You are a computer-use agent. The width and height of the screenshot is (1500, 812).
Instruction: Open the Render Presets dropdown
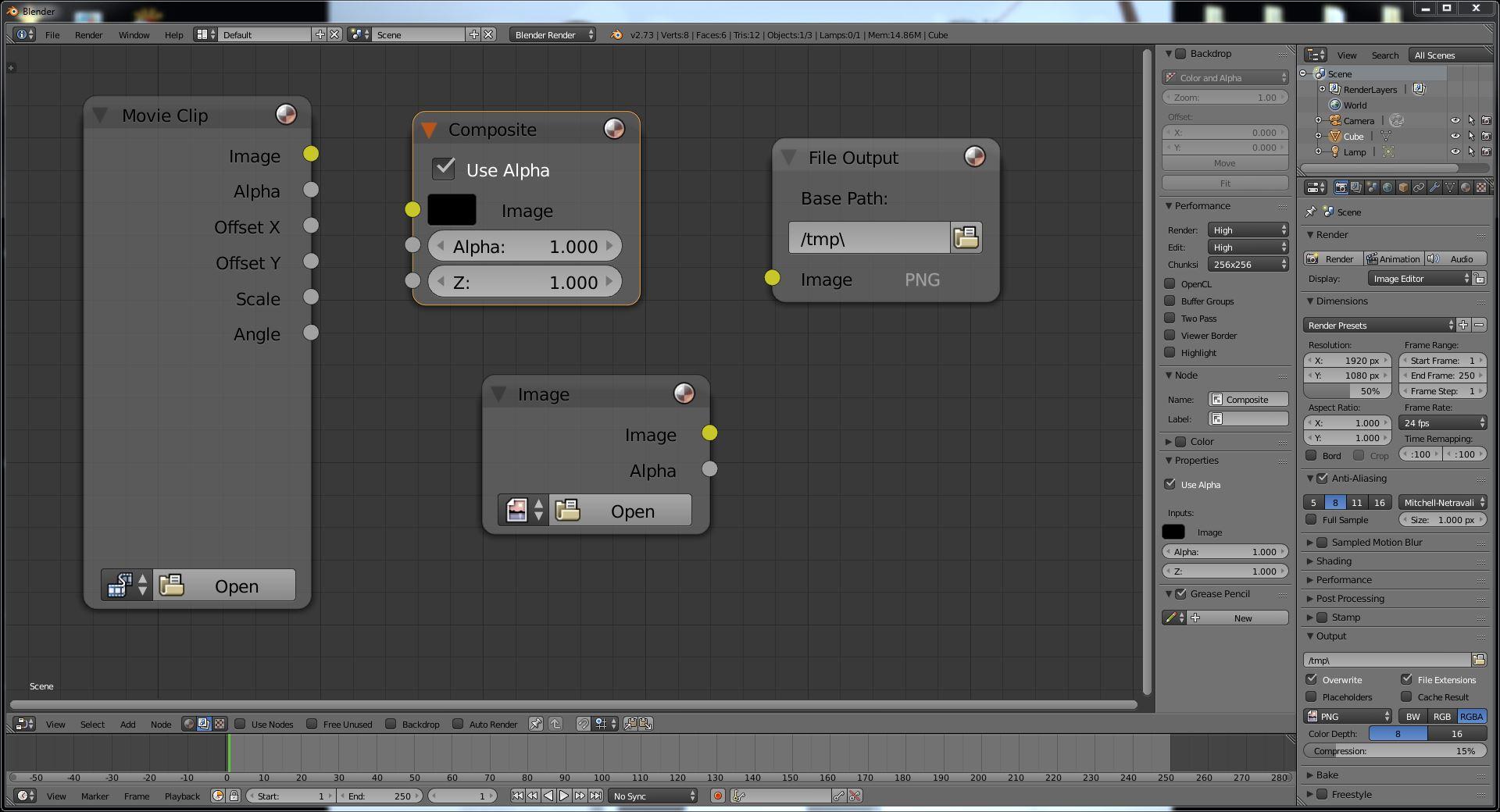[x=1379, y=325]
